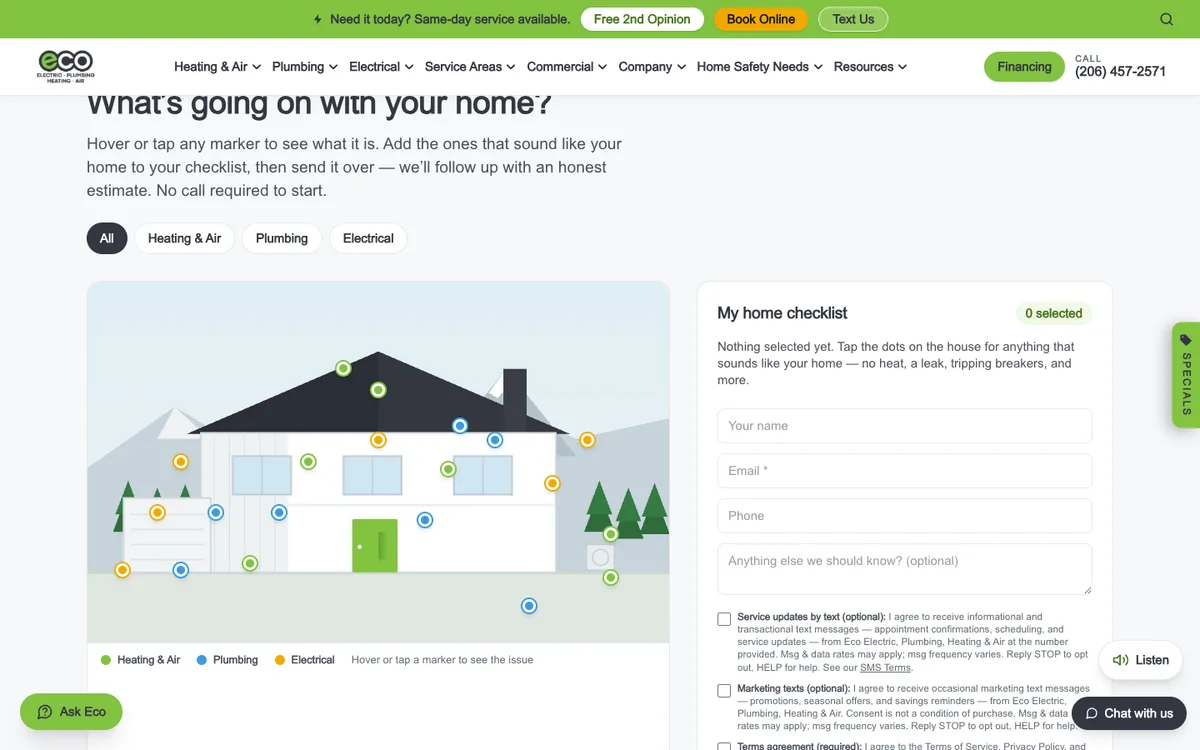The height and width of the screenshot is (750, 1200).
Task: Open the Specials side tag
Action: coord(1186,375)
